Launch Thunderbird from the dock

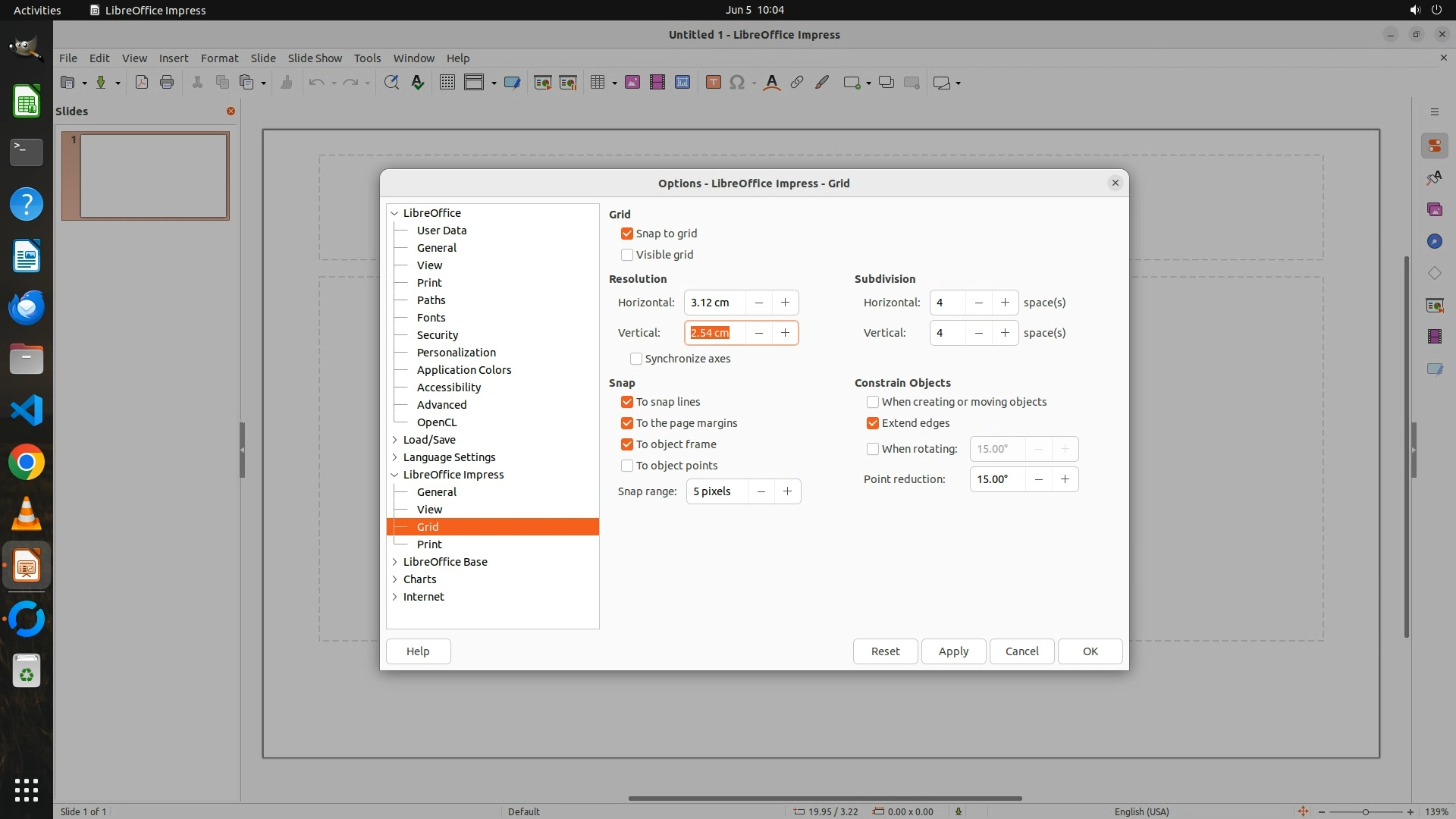27,308
